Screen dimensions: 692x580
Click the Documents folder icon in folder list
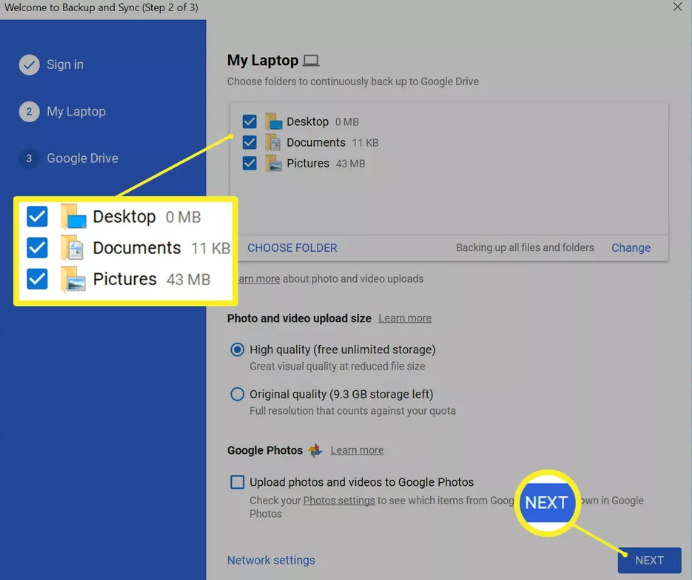274,143
